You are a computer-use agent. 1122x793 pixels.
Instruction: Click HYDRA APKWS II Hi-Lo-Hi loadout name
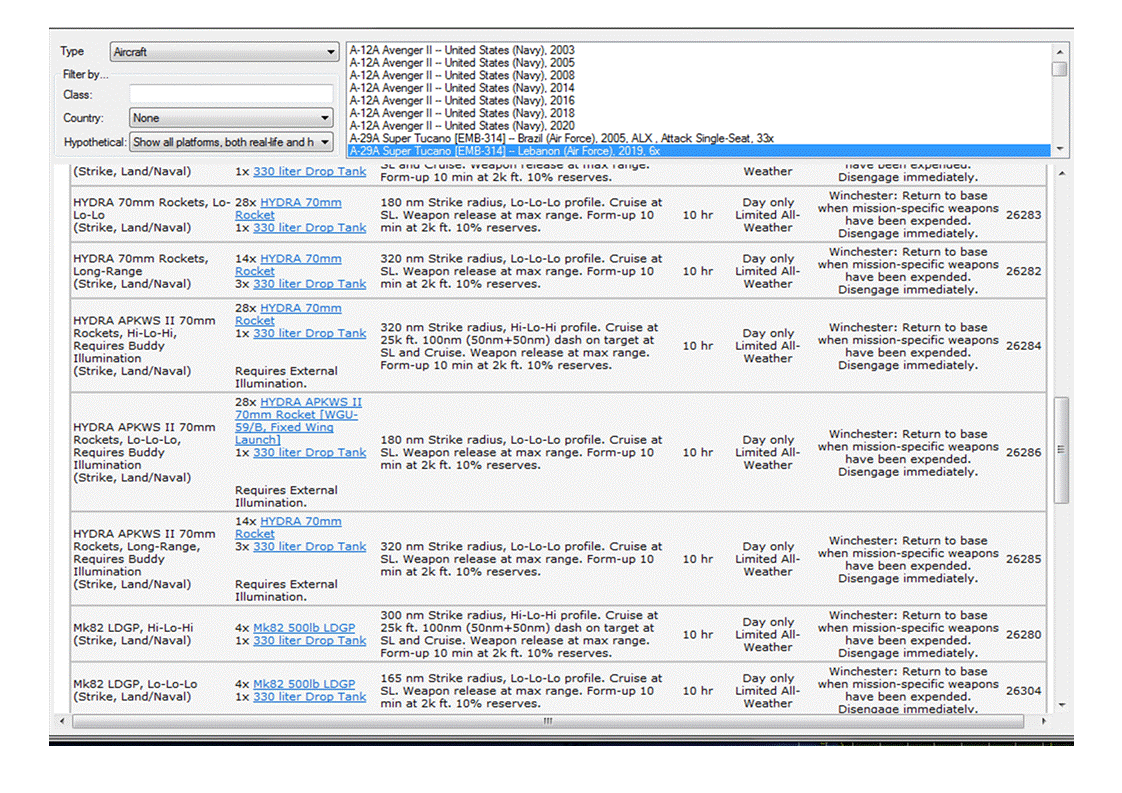tap(144, 346)
